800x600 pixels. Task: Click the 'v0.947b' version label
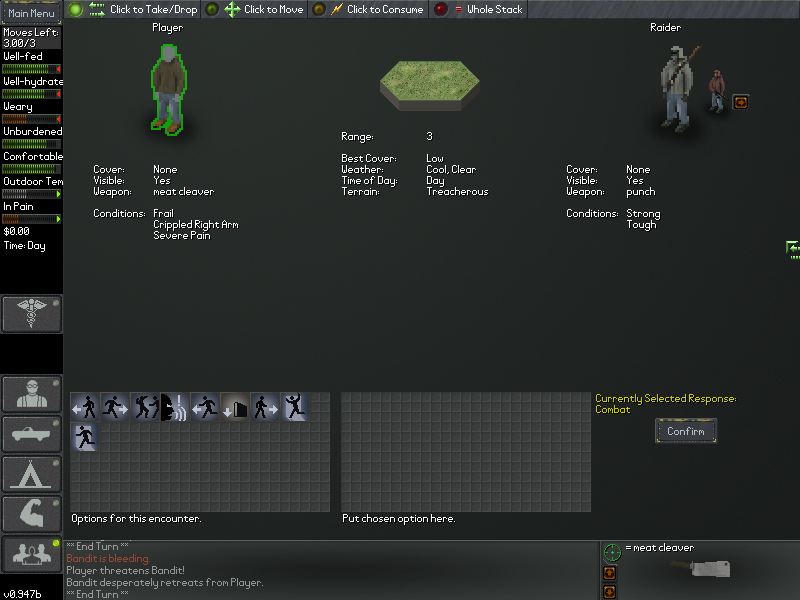(x=22, y=594)
